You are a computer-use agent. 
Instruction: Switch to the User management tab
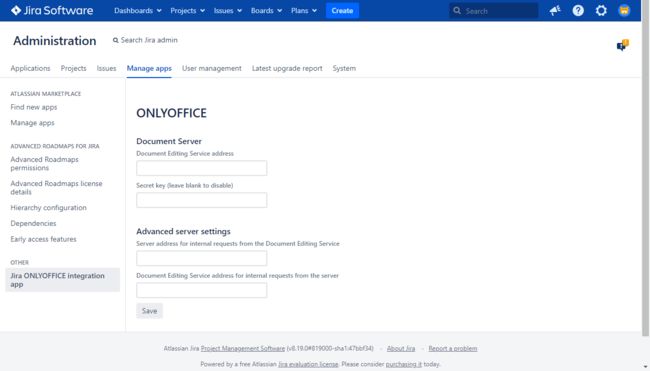click(211, 68)
